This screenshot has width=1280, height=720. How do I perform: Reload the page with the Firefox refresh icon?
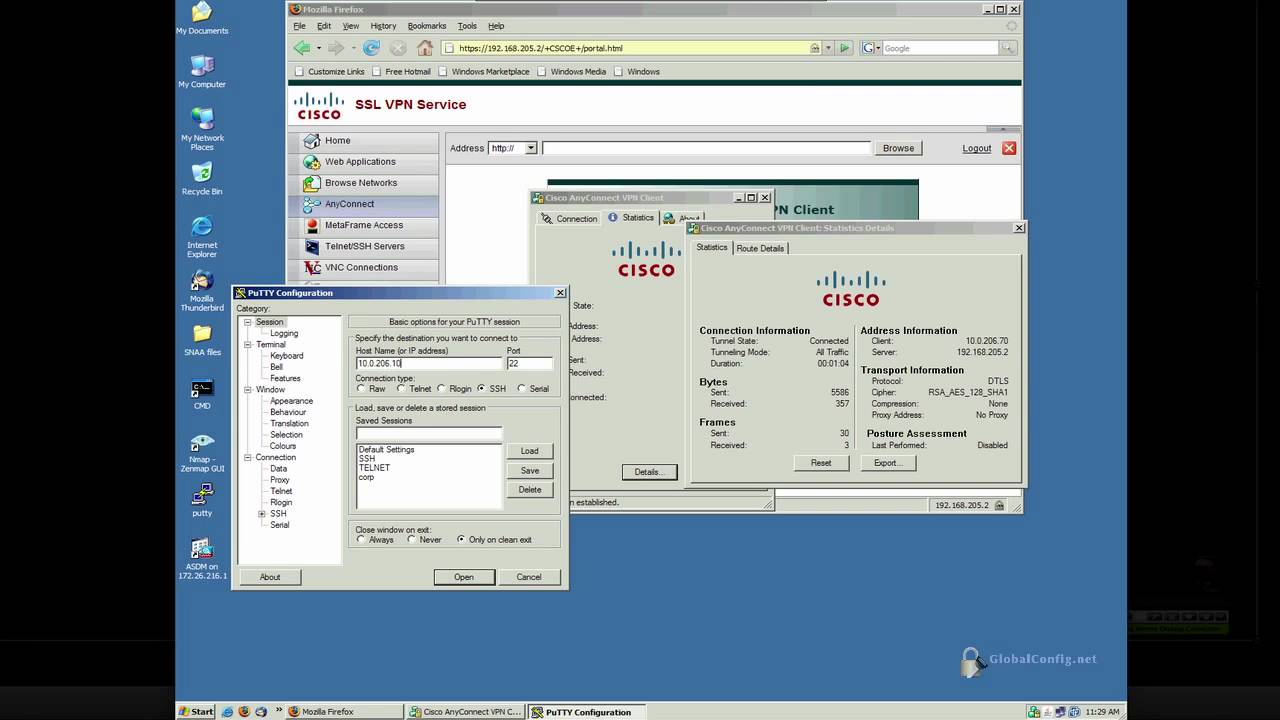(371, 48)
